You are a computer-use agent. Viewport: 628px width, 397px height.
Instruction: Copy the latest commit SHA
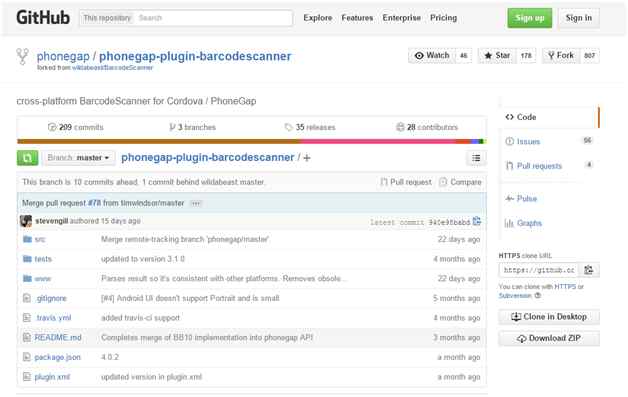[477, 221]
